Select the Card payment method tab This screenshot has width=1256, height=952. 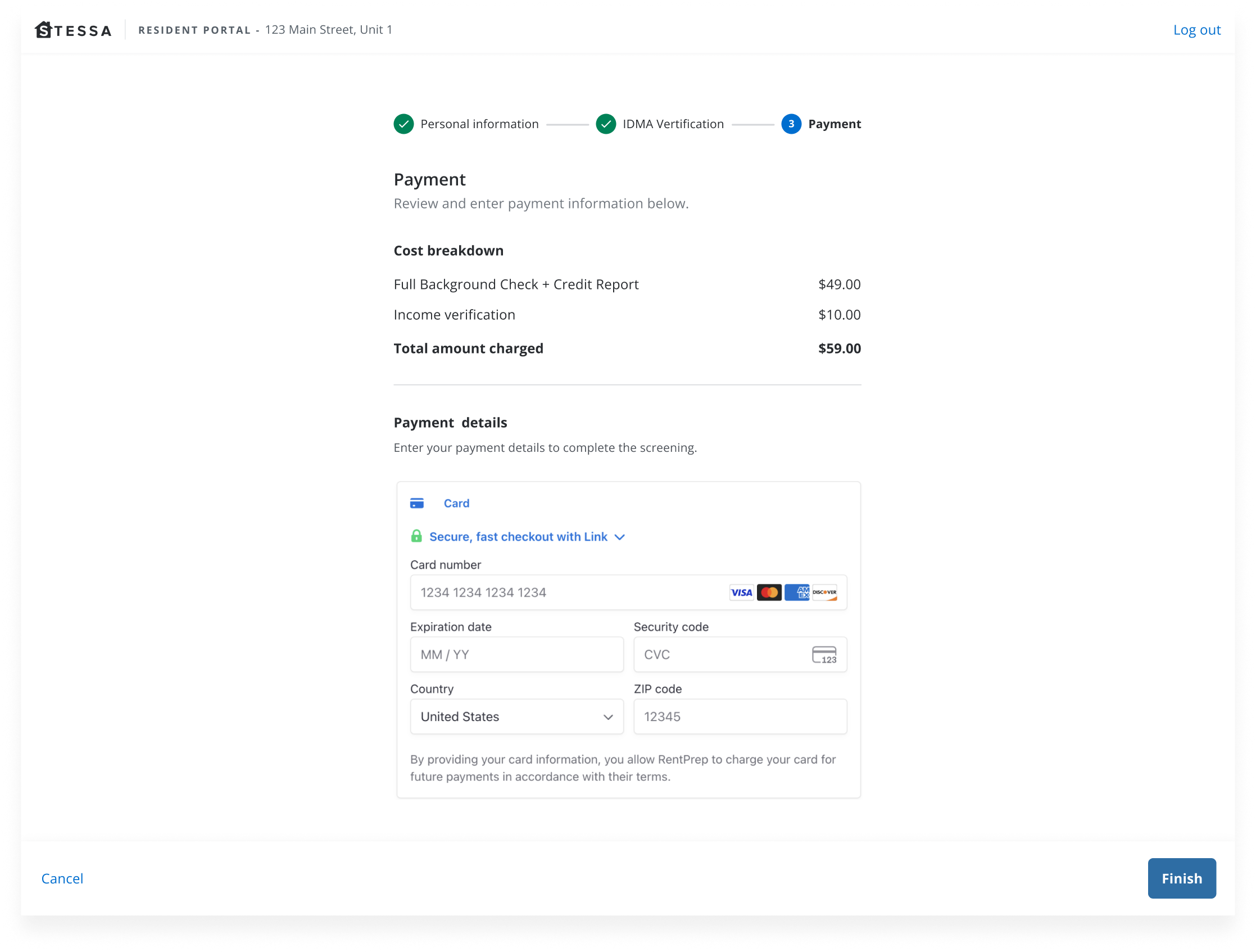456,504
